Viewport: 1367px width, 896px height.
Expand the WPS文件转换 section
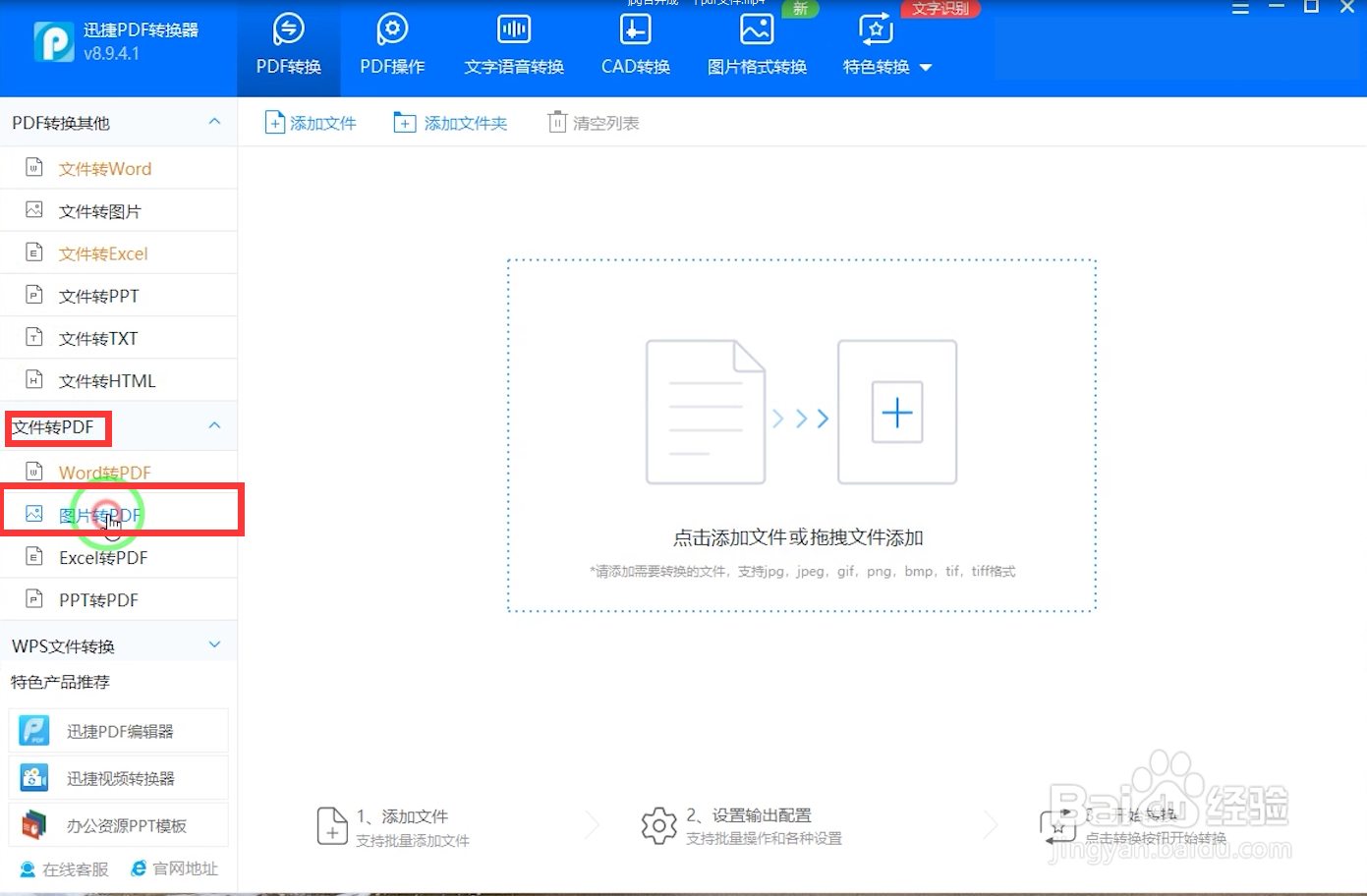[x=215, y=645]
